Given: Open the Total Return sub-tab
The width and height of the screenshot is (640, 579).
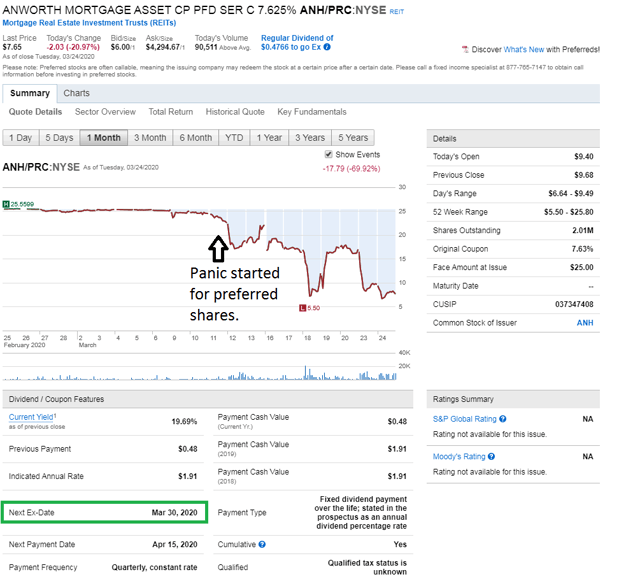Looking at the screenshot, I should coord(171,112).
